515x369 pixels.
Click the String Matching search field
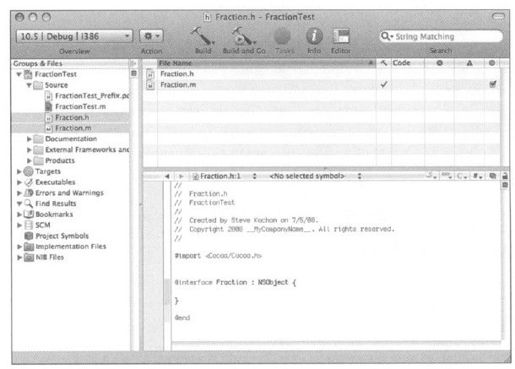(x=441, y=36)
